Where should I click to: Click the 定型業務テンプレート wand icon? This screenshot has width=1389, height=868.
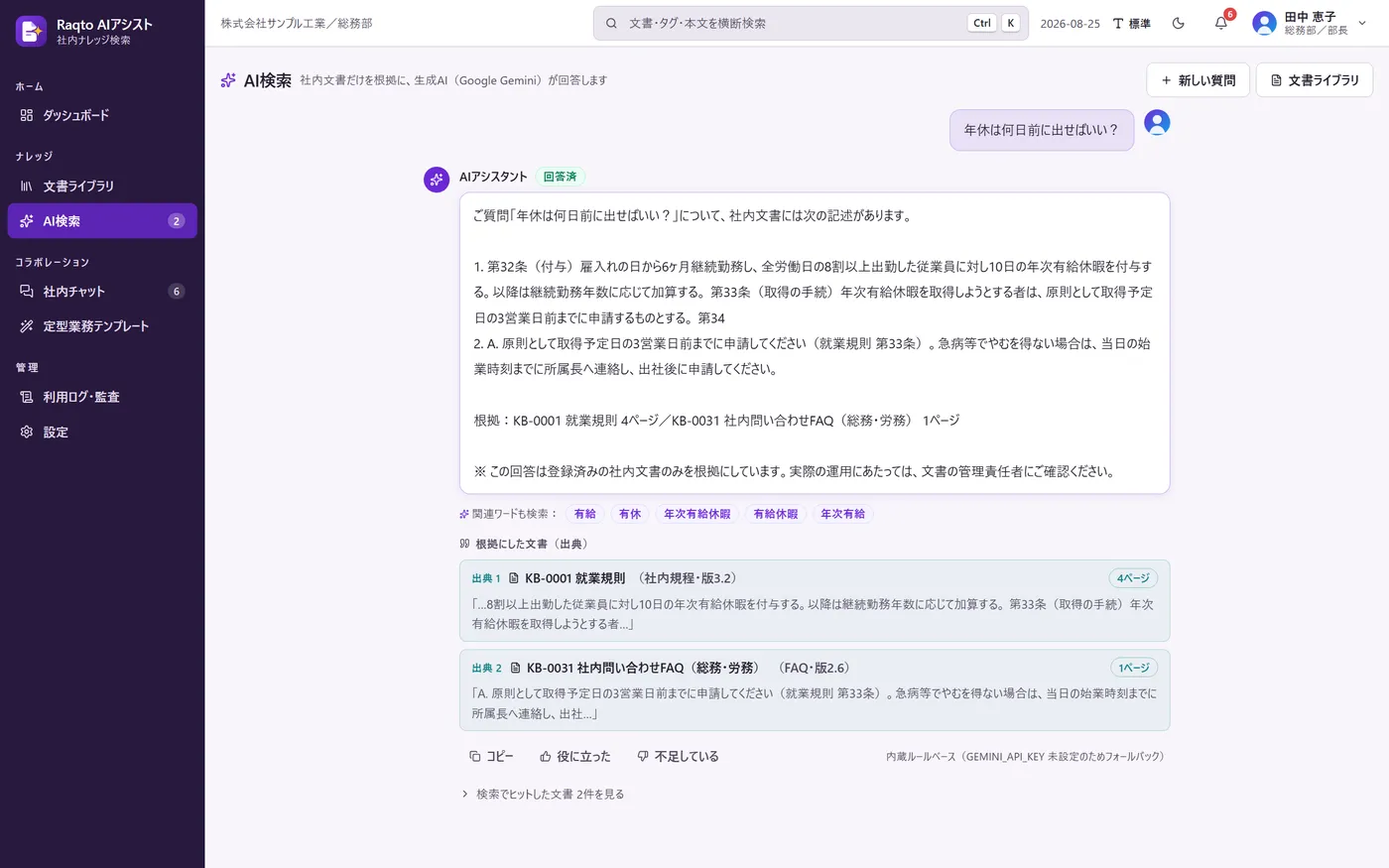(27, 326)
